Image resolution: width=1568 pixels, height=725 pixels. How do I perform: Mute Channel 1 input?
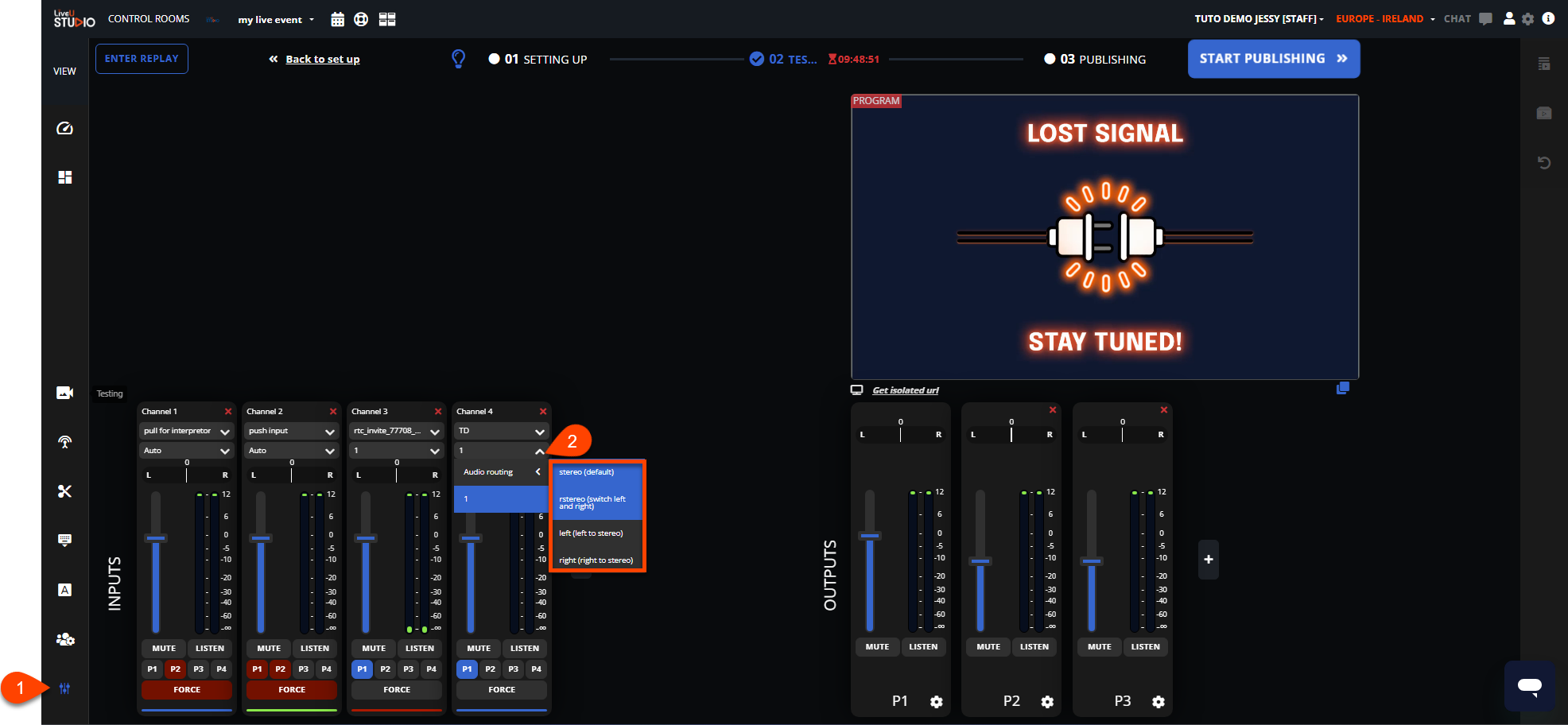coord(164,648)
